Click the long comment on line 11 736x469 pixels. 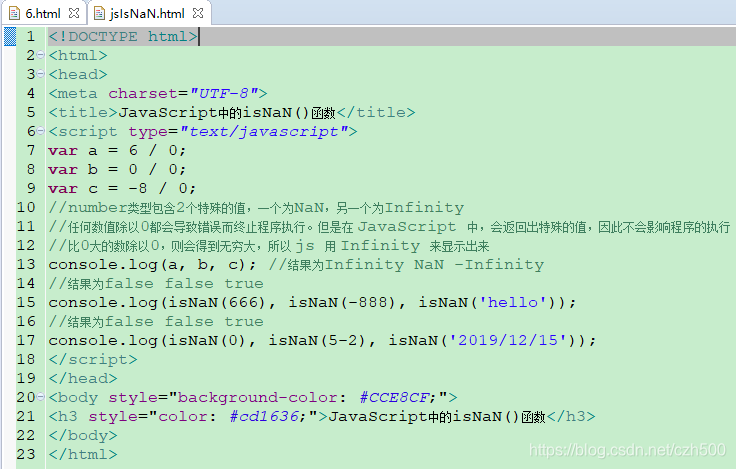click(390, 227)
